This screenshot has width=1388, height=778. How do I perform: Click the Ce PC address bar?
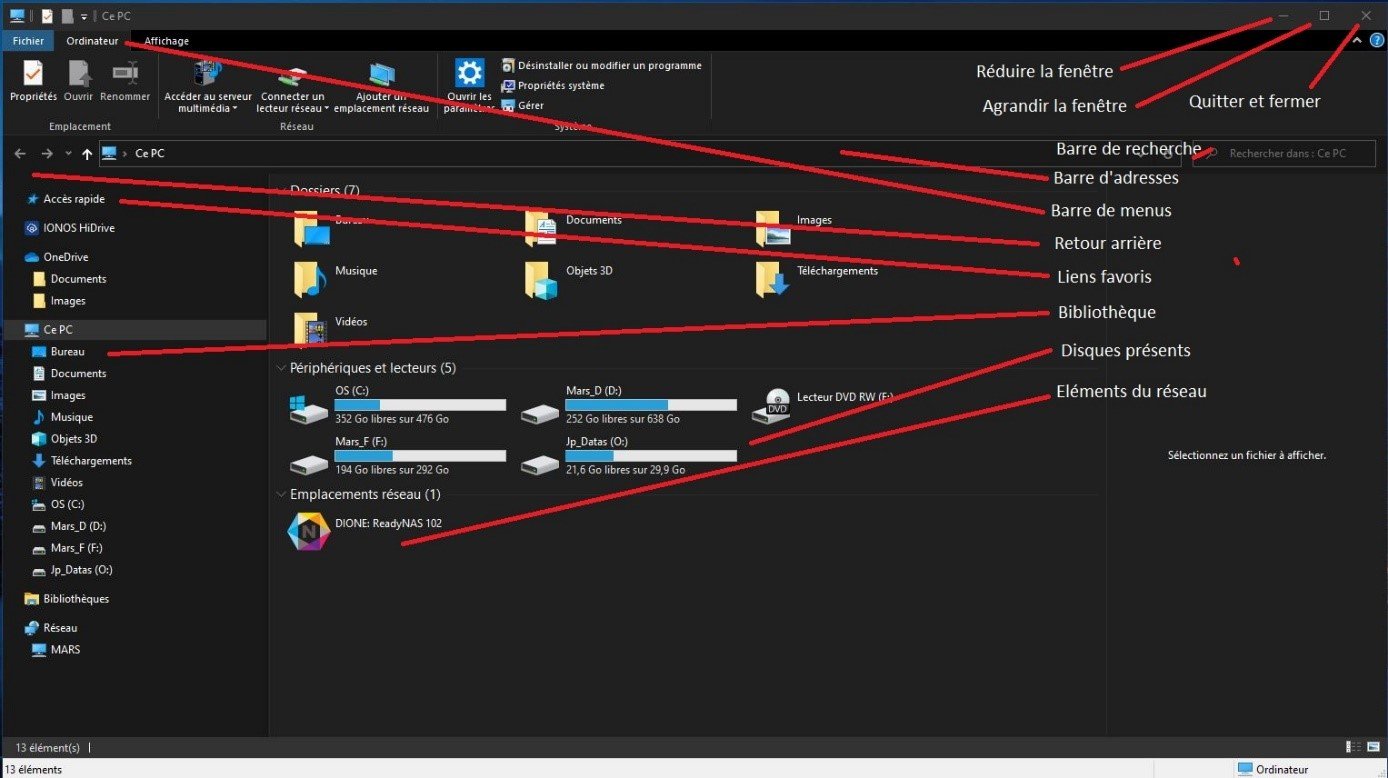click(640, 153)
